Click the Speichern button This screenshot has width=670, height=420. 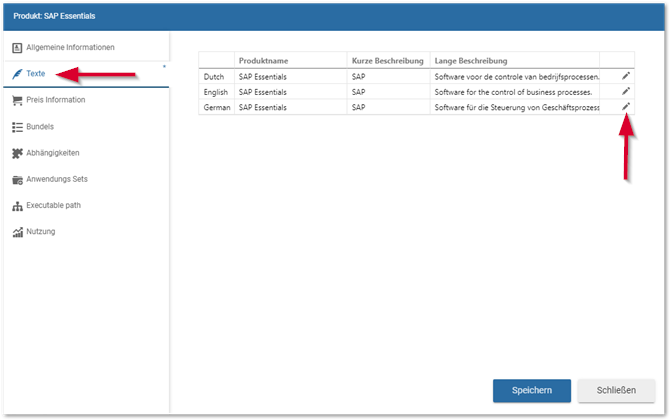pyautogui.click(x=532, y=391)
